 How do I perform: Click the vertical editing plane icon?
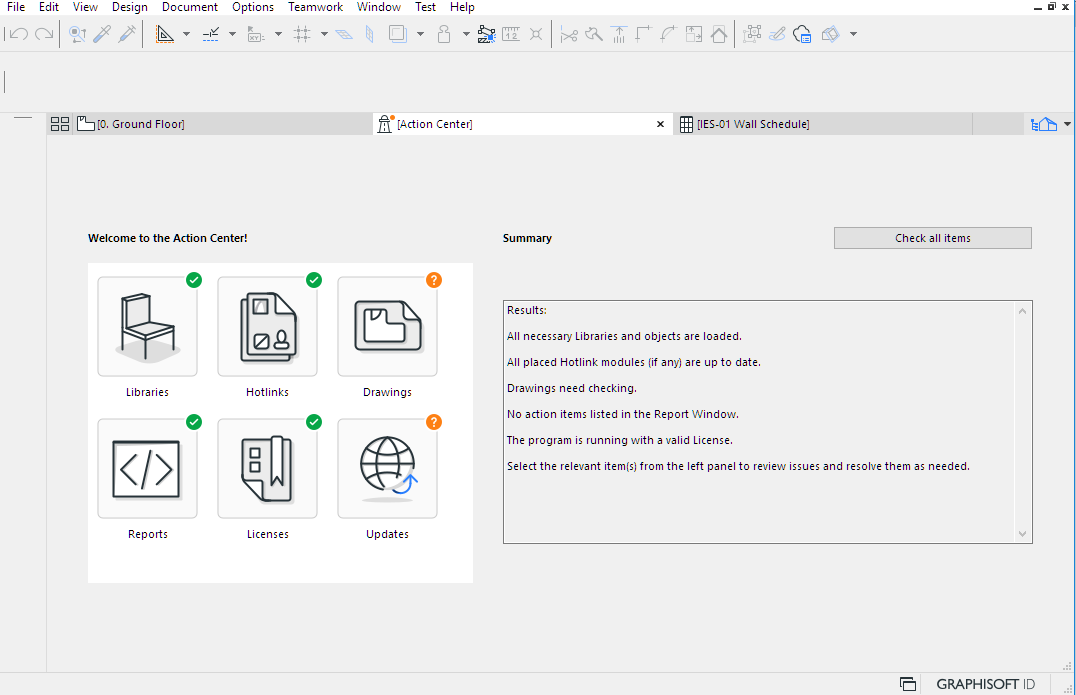click(x=370, y=34)
